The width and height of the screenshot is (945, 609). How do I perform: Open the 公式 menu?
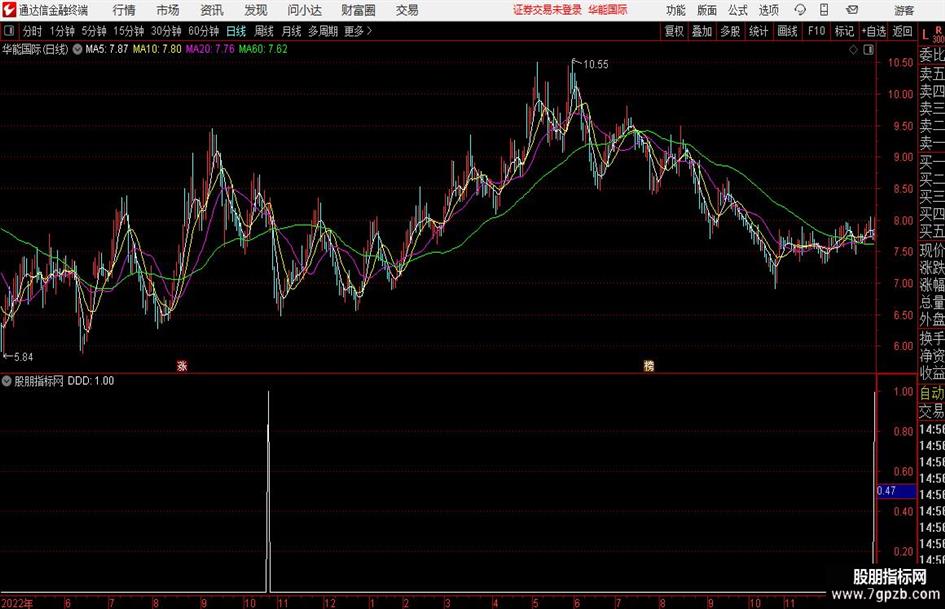(x=737, y=10)
